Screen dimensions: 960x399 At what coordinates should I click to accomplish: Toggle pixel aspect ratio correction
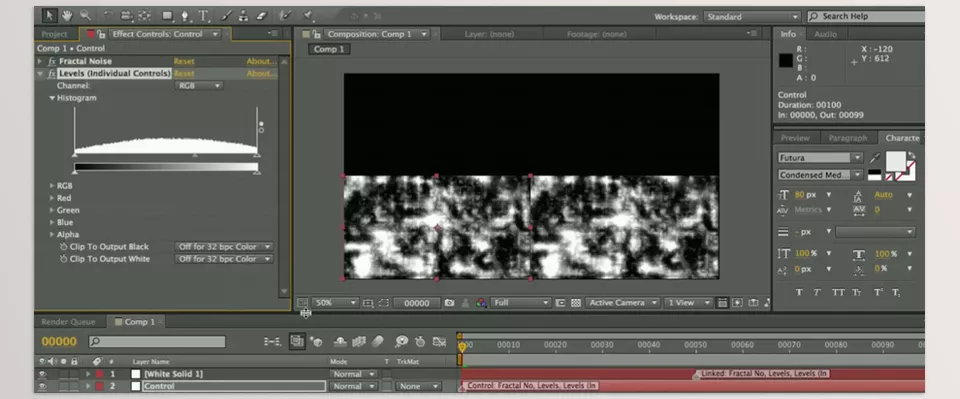722,303
